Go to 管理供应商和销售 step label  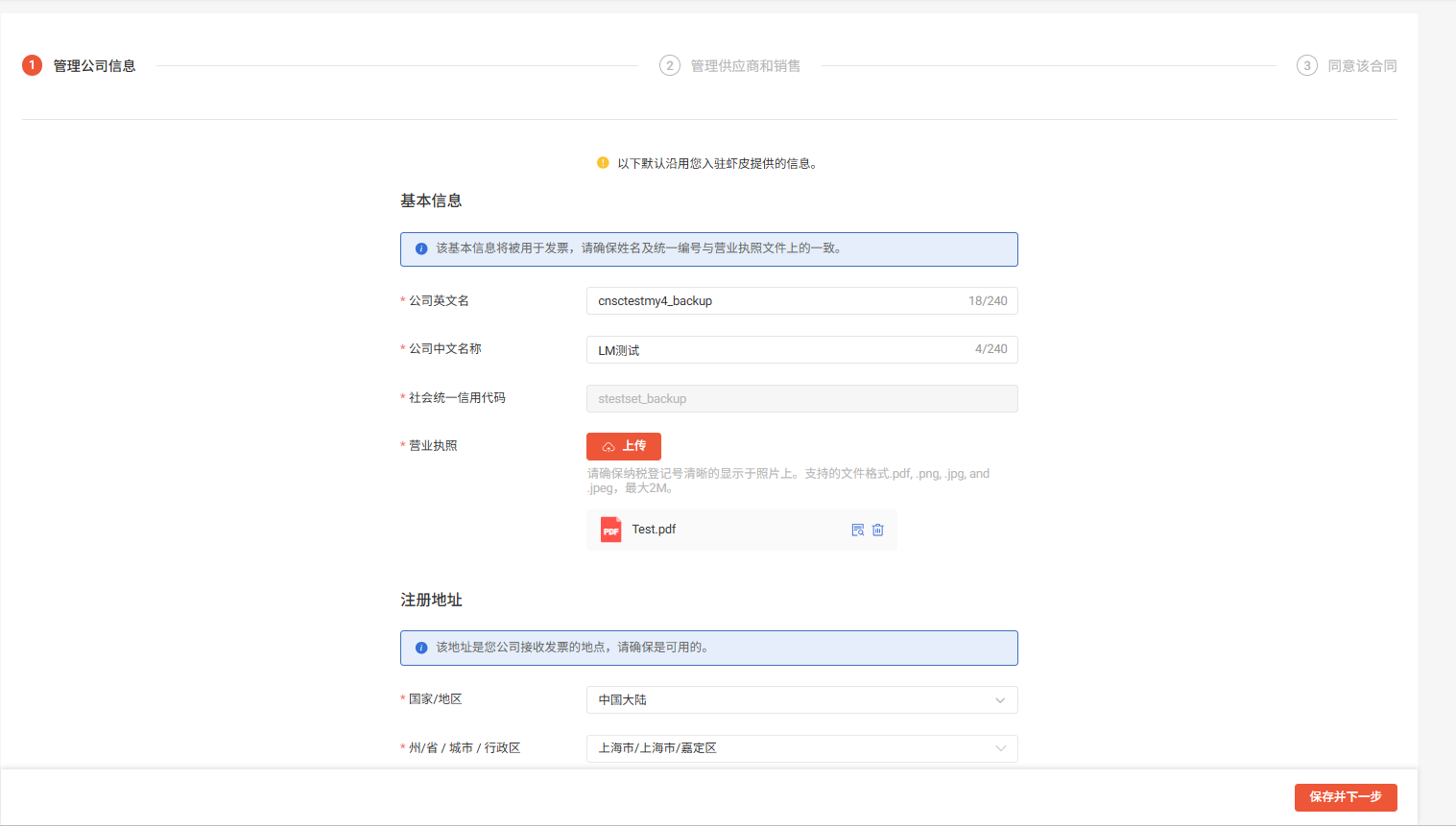pyautogui.click(x=746, y=66)
